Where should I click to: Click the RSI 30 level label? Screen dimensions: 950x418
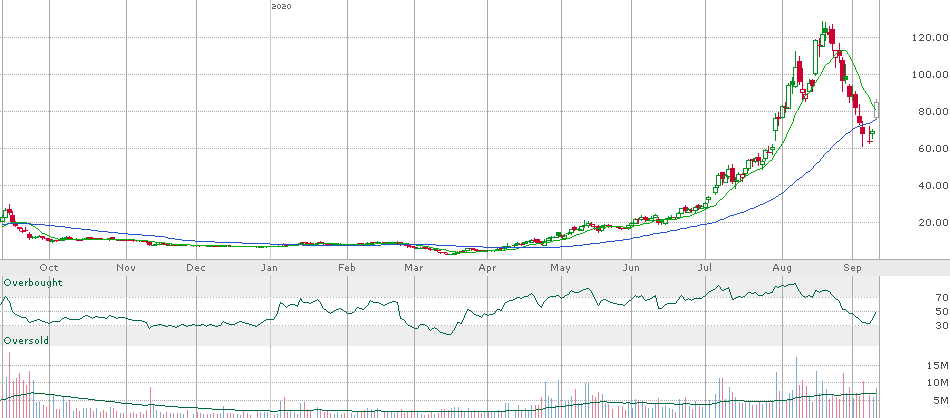point(941,326)
